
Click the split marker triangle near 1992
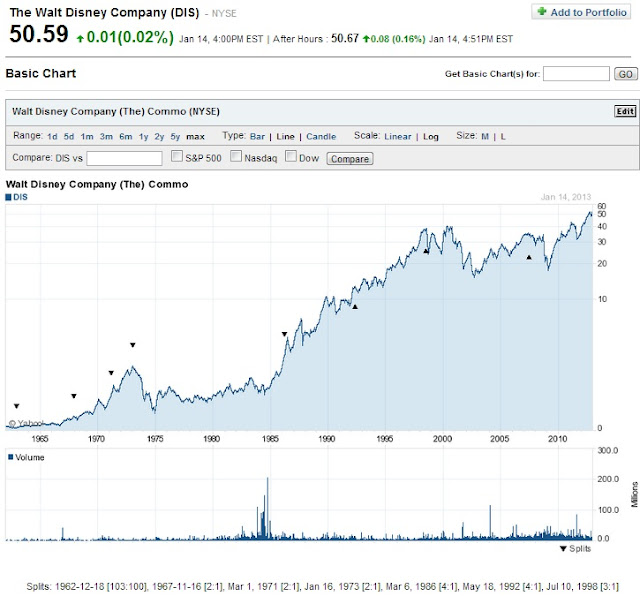pyautogui.click(x=355, y=307)
